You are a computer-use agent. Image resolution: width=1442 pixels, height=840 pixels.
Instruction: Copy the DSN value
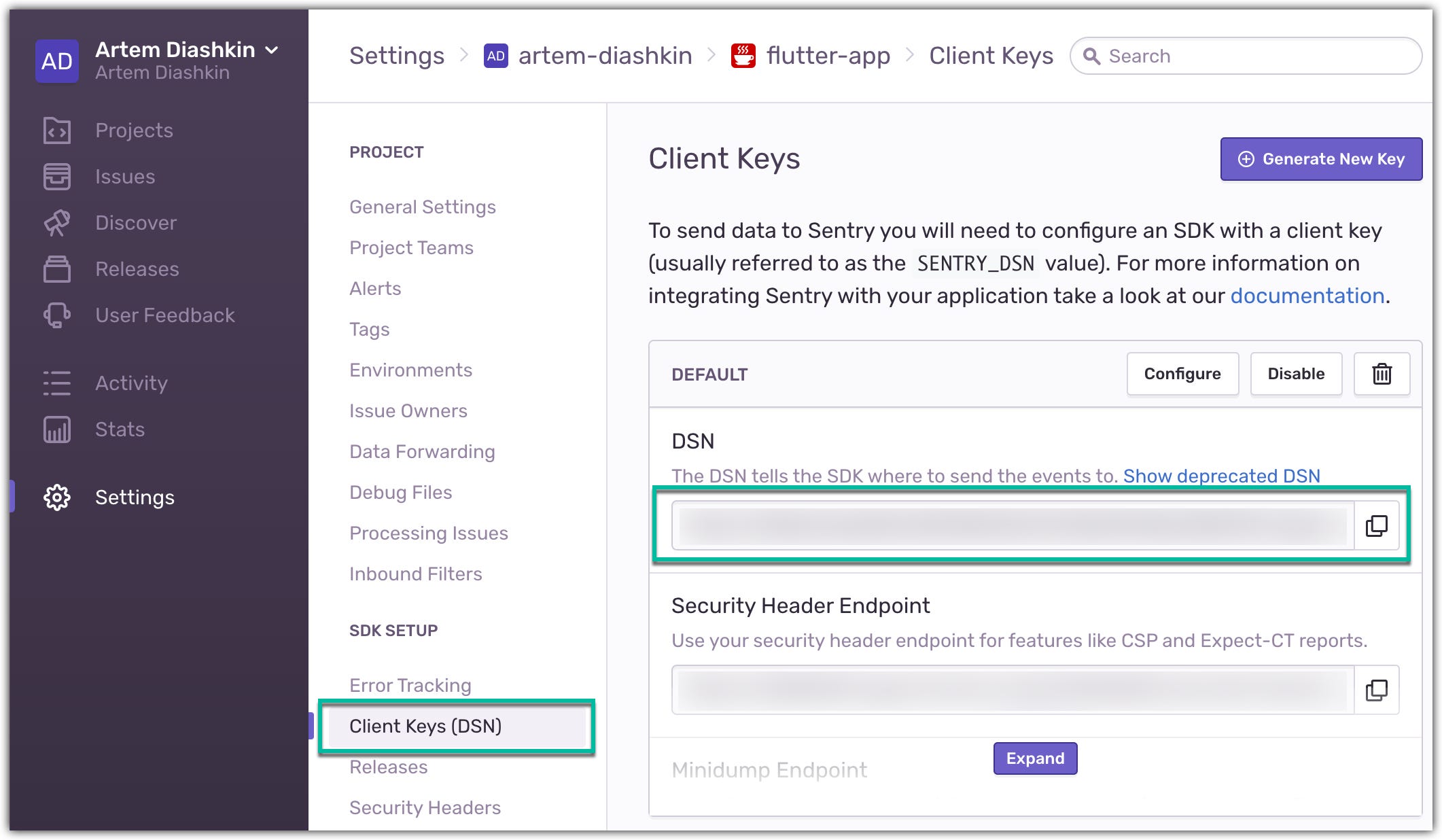point(1377,525)
